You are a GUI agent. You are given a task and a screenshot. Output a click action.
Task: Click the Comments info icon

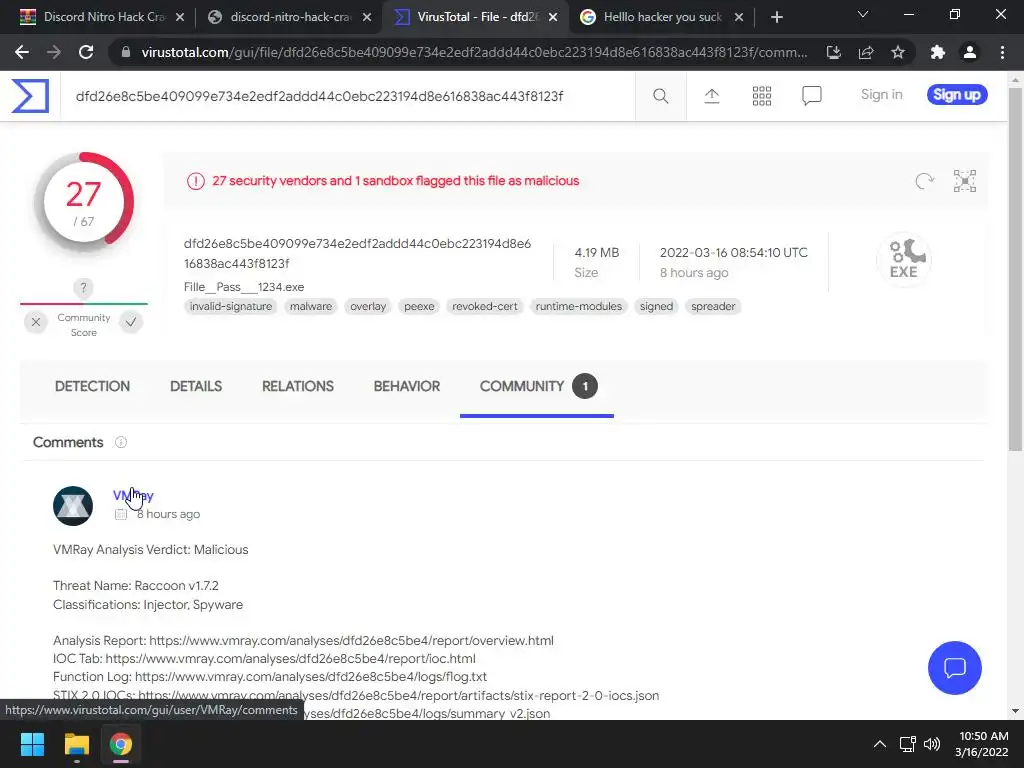tap(121, 442)
